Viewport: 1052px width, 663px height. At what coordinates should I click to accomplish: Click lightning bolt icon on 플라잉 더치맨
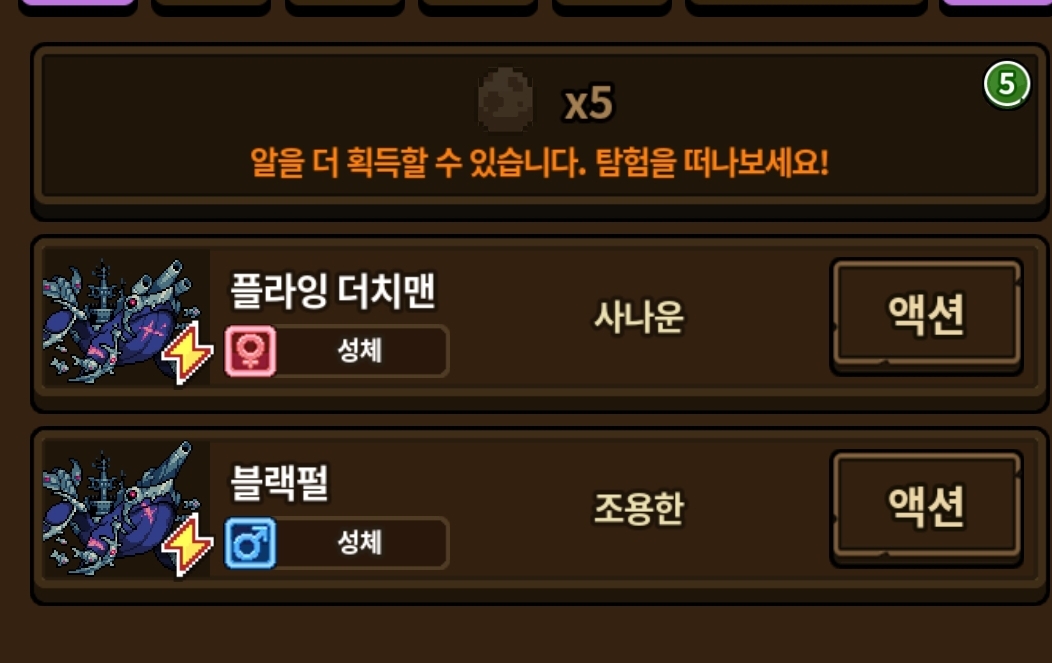click(x=187, y=352)
